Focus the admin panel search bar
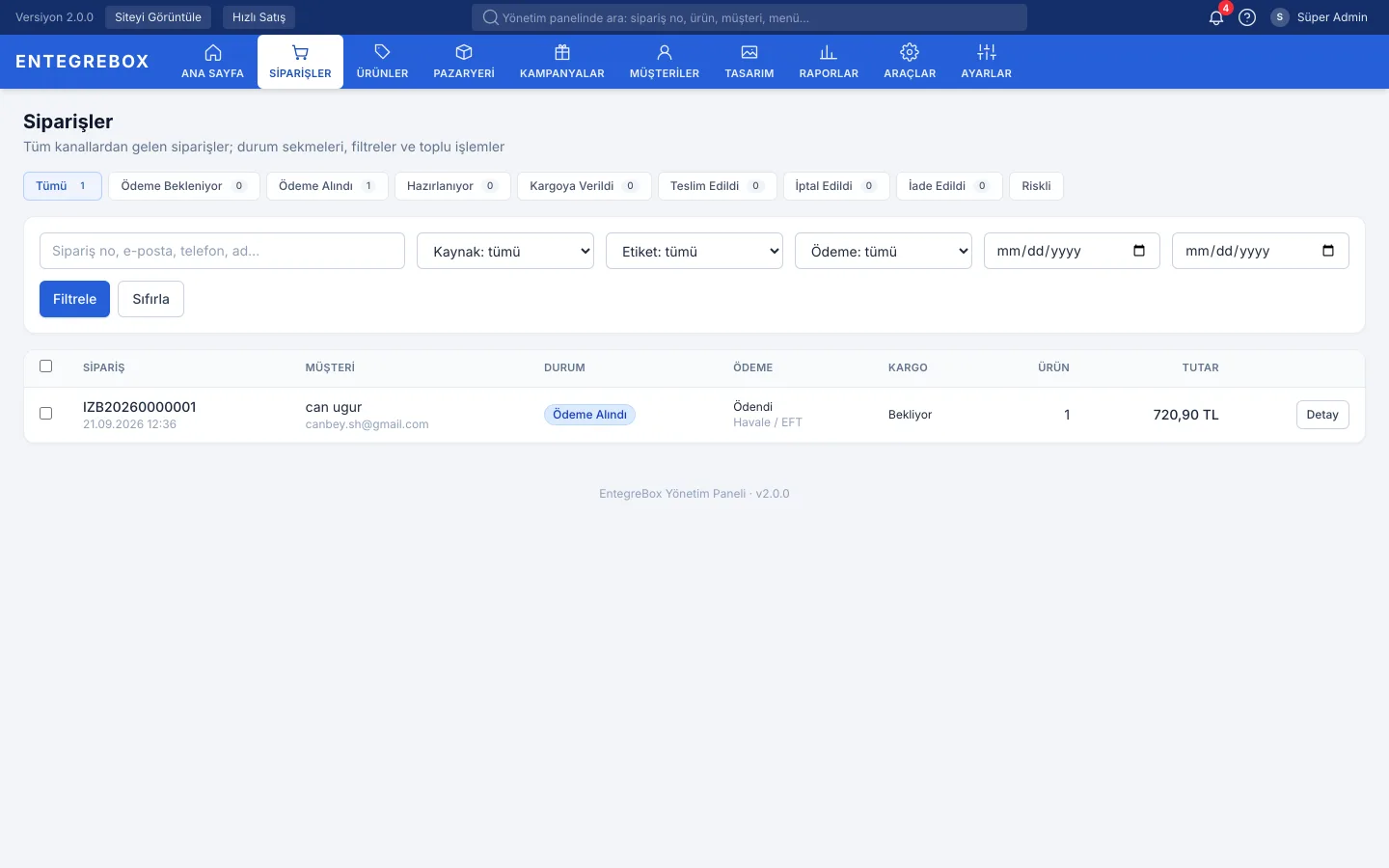Screen dimensions: 1389x868 (749, 17)
